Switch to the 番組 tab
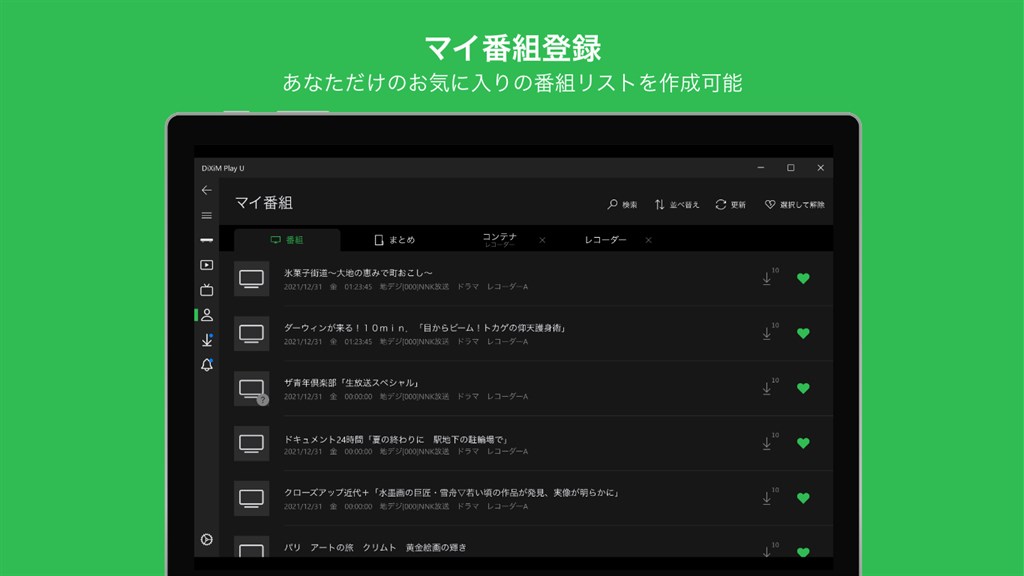1024x576 pixels. coord(287,240)
